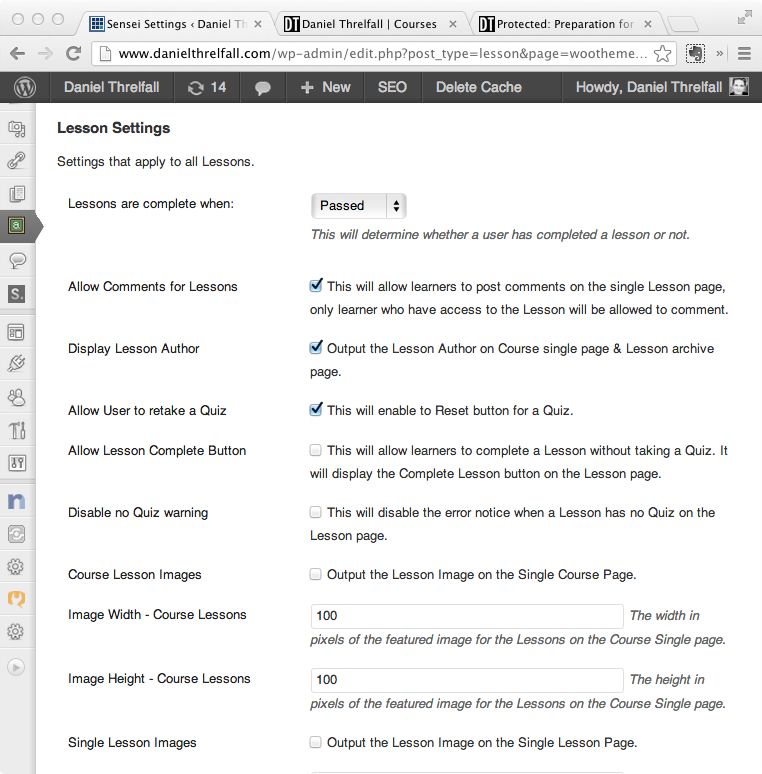Viewport: 762px width, 774px height.
Task: Click the Image Width - Course Lessons field
Action: pyautogui.click(x=467, y=616)
